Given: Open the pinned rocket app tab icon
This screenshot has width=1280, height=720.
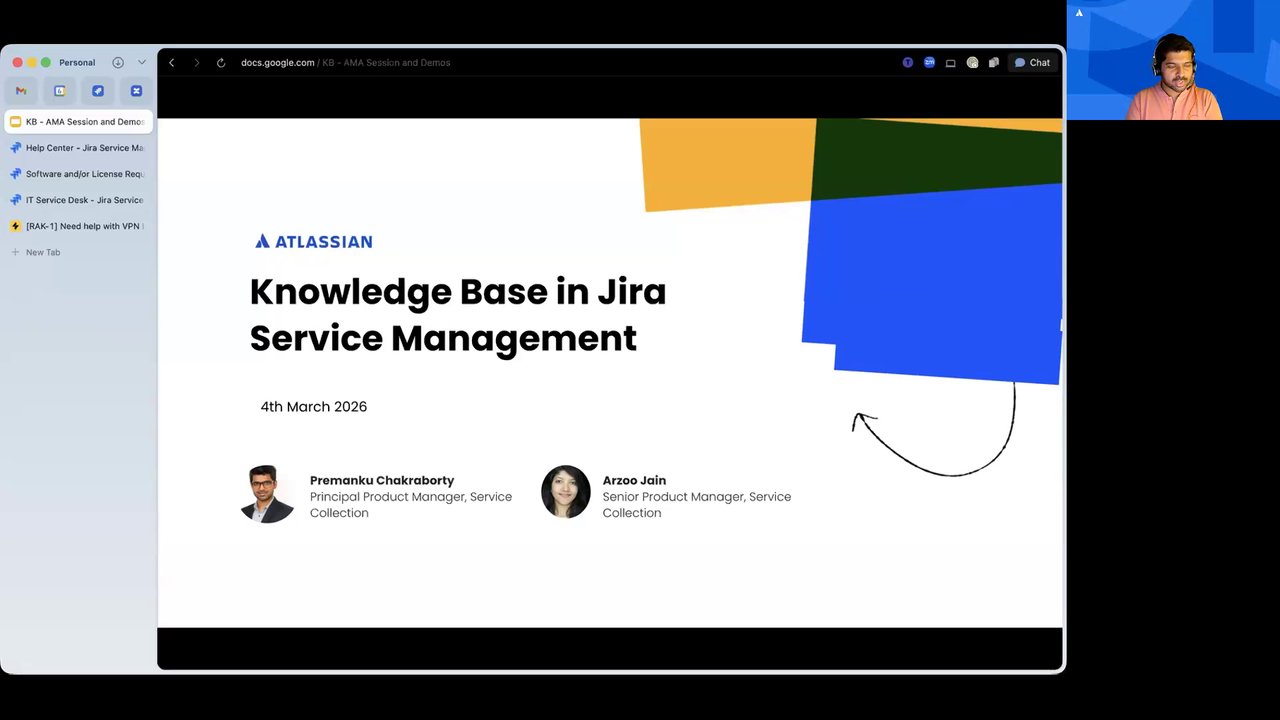Looking at the screenshot, I should (x=98, y=91).
